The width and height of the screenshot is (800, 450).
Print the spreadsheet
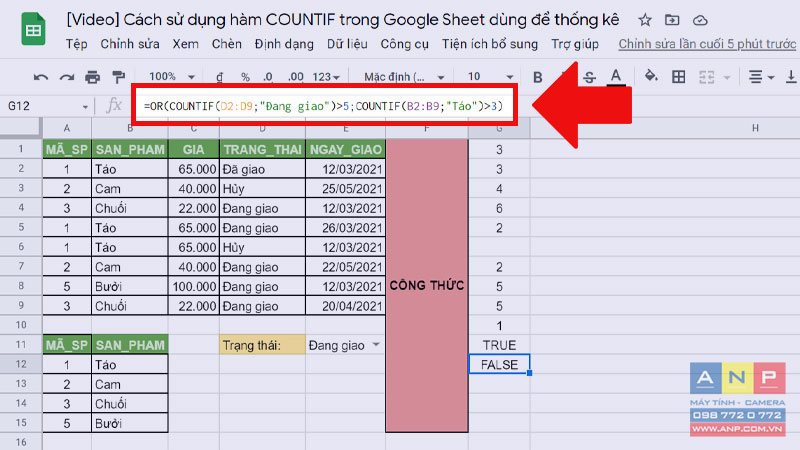92,77
